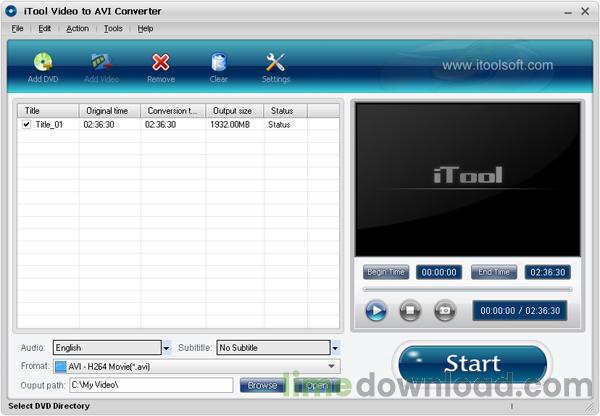Click the No Subtitle selection field
600x416 pixels.
(x=273, y=348)
